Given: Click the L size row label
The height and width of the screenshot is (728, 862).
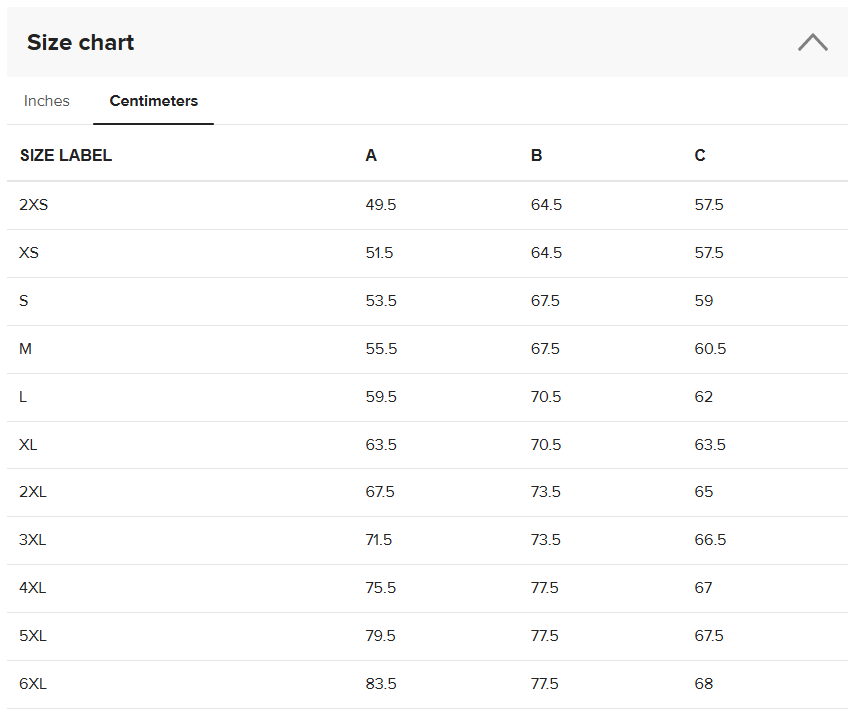Looking at the screenshot, I should (x=23, y=397).
